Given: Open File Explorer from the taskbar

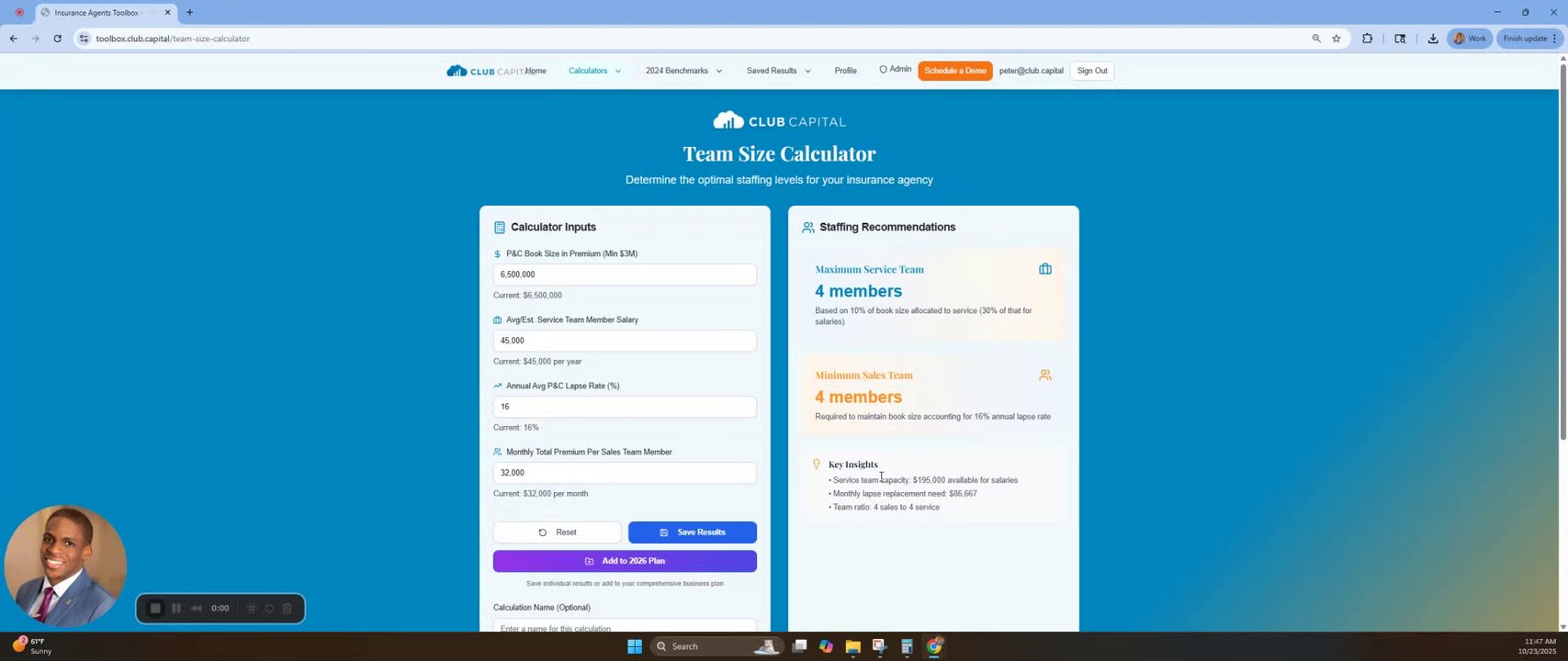Looking at the screenshot, I should pyautogui.click(x=852, y=646).
